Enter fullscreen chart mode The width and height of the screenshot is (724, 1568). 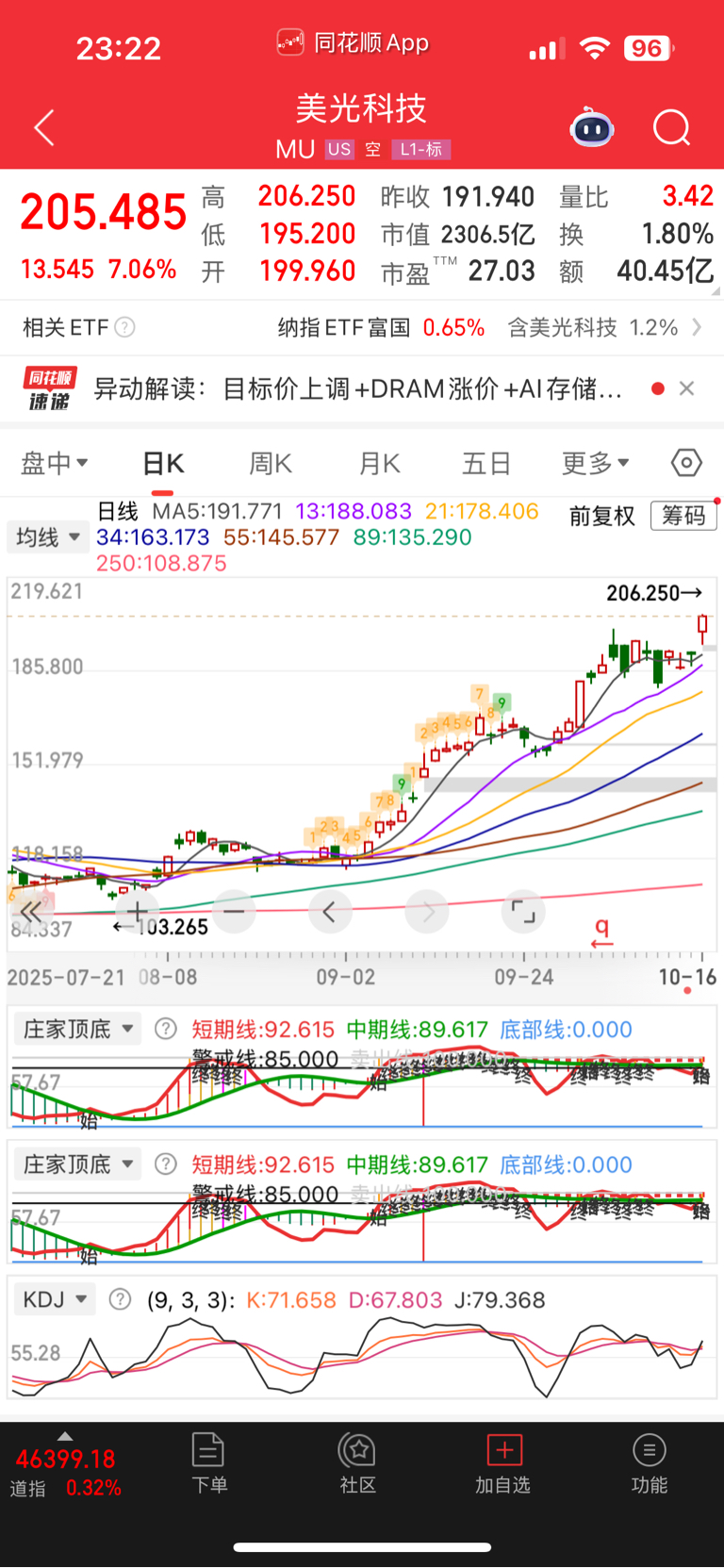[x=523, y=911]
